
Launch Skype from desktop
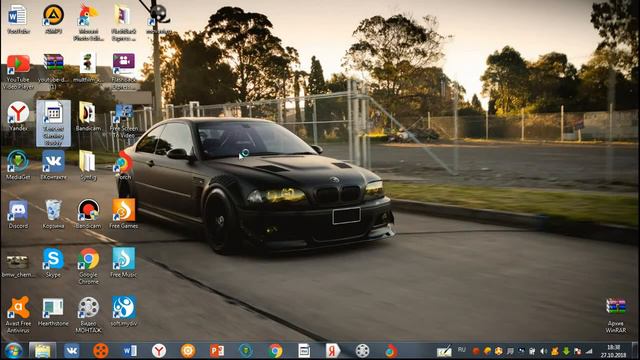(x=53, y=262)
